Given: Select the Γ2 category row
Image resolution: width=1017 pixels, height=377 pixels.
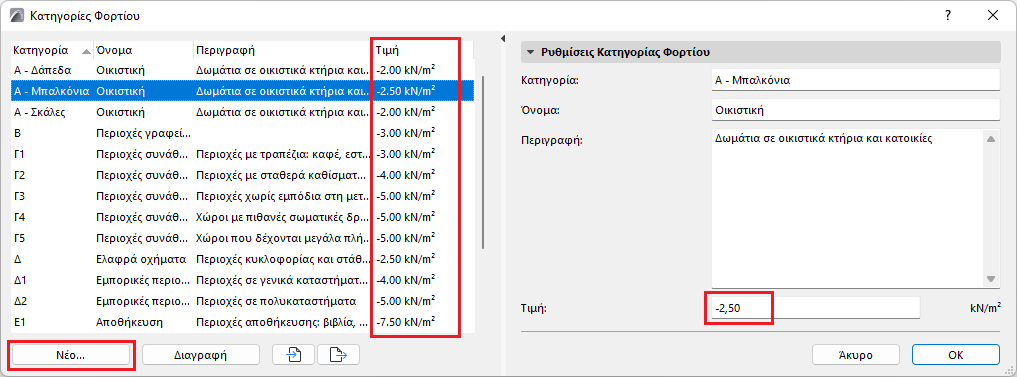Looking at the screenshot, I should [243, 175].
